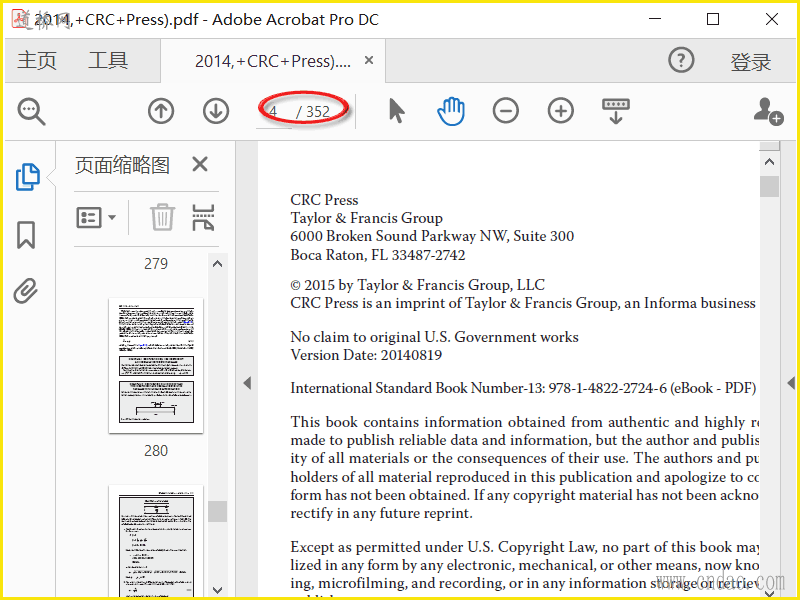This screenshot has width=800, height=600.
Task: Toggle the page thumbnails panel icon
Action: click(x=27, y=177)
